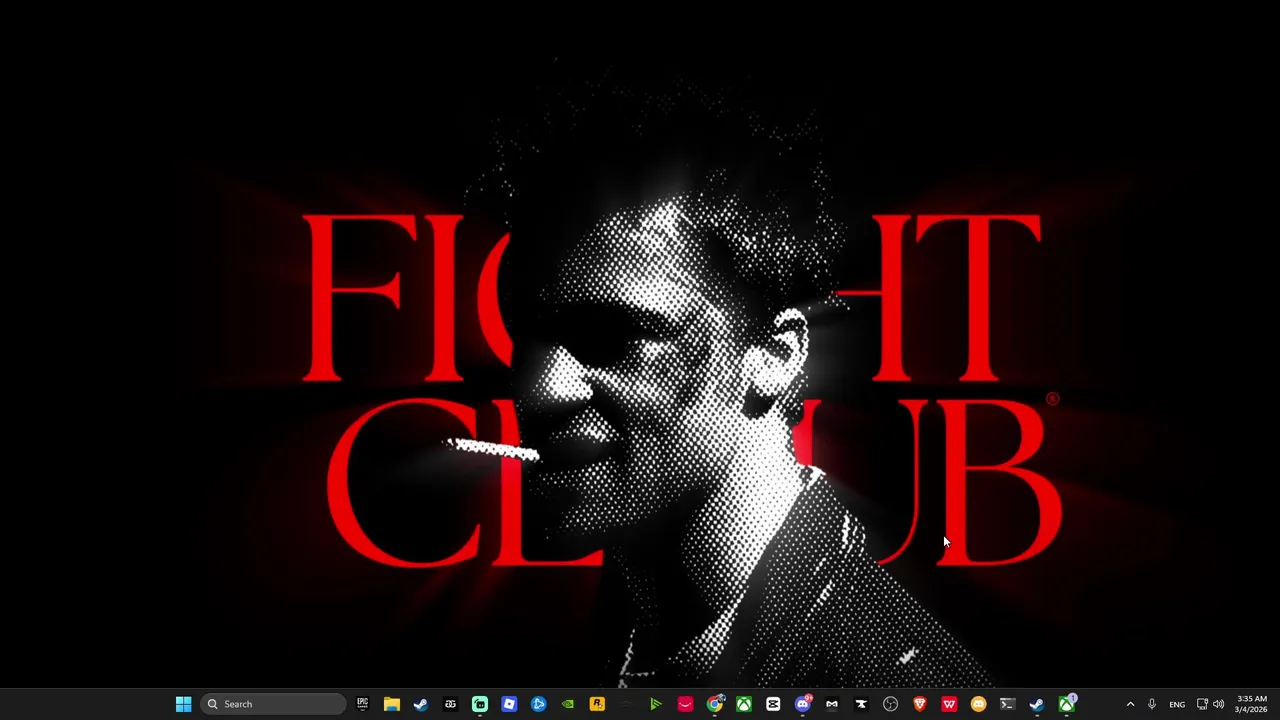The height and width of the screenshot is (720, 1280).
Task: Open the mint green rounded taskbar icon
Action: click(x=480, y=704)
